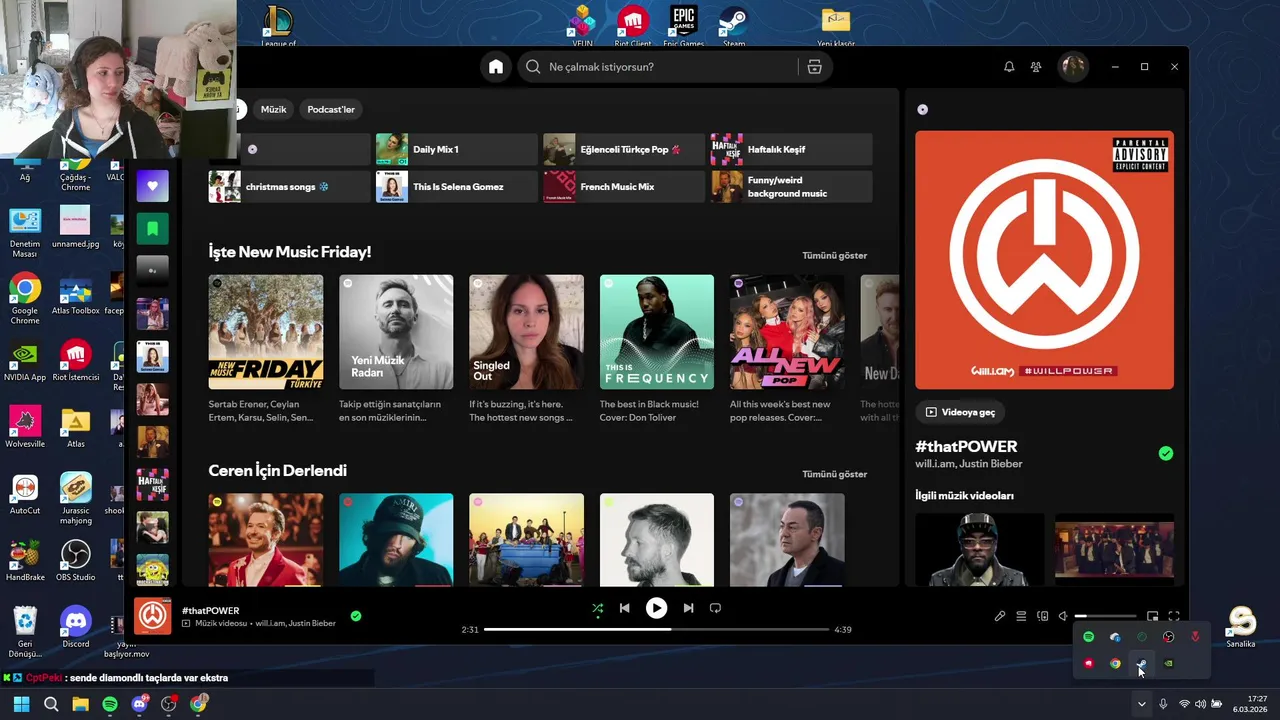Open Chrome icon in tray overflow popup
Viewport: 1280px width, 720px height.
click(1115, 663)
